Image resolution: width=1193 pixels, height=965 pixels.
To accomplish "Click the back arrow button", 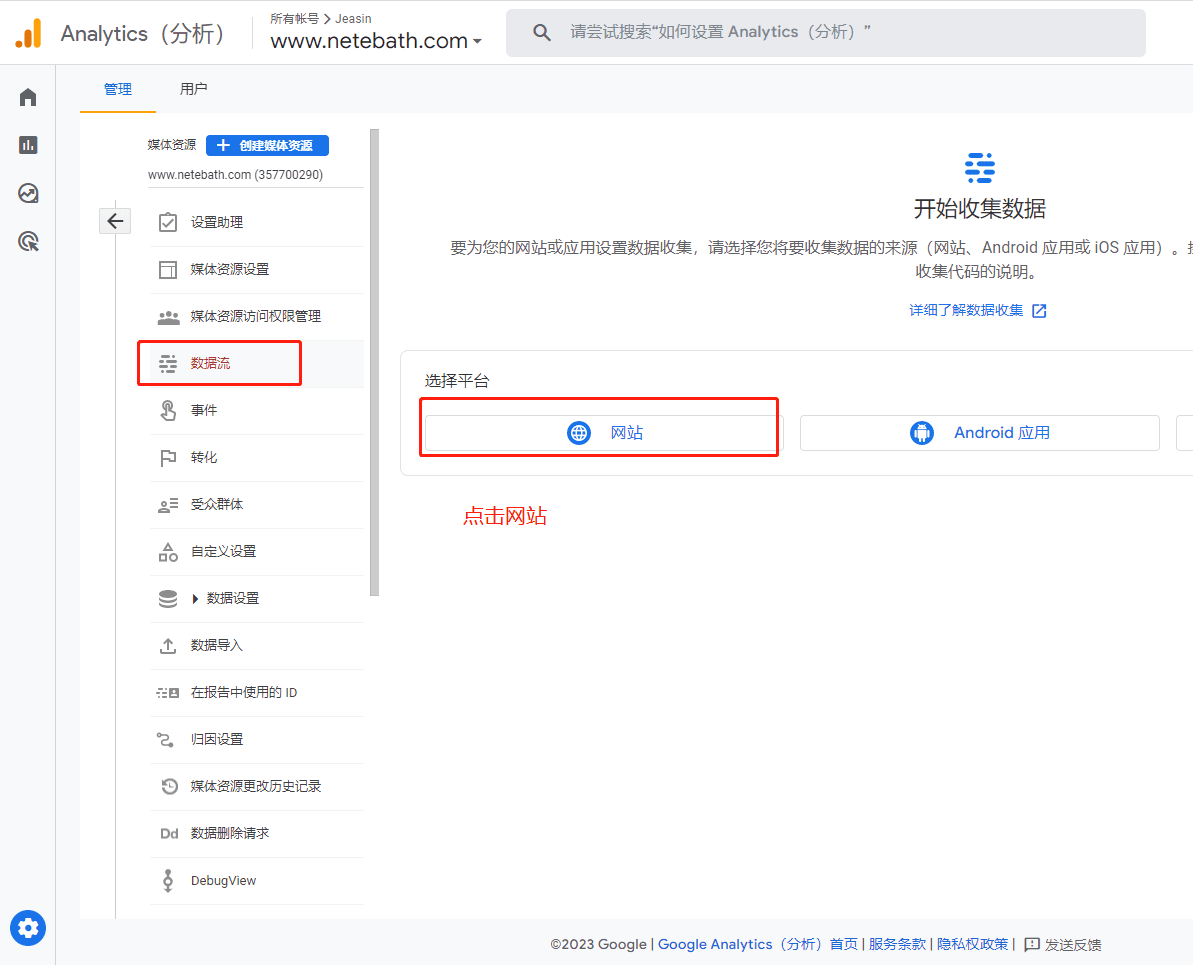I will [115, 221].
